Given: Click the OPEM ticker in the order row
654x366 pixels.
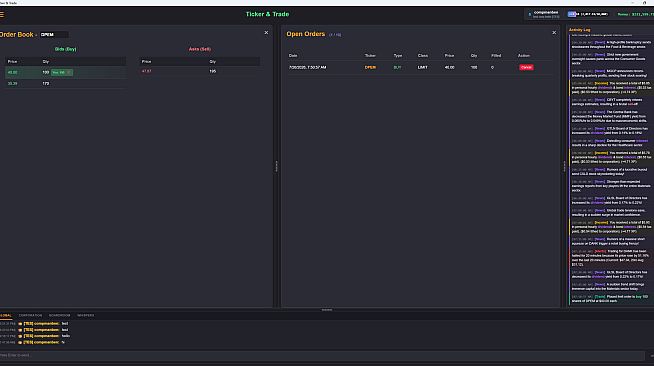Looking at the screenshot, I should click(370, 68).
